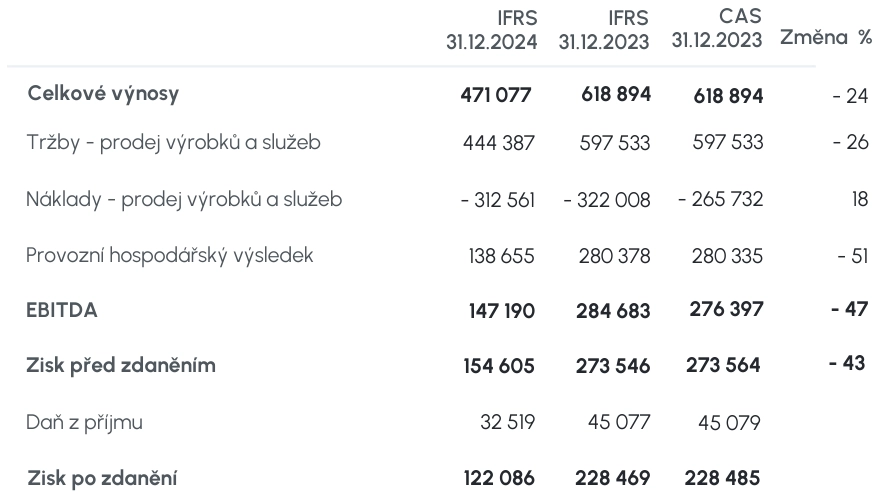Click the 444 387 sales value
This screenshot has width=880, height=494.
pos(498,143)
